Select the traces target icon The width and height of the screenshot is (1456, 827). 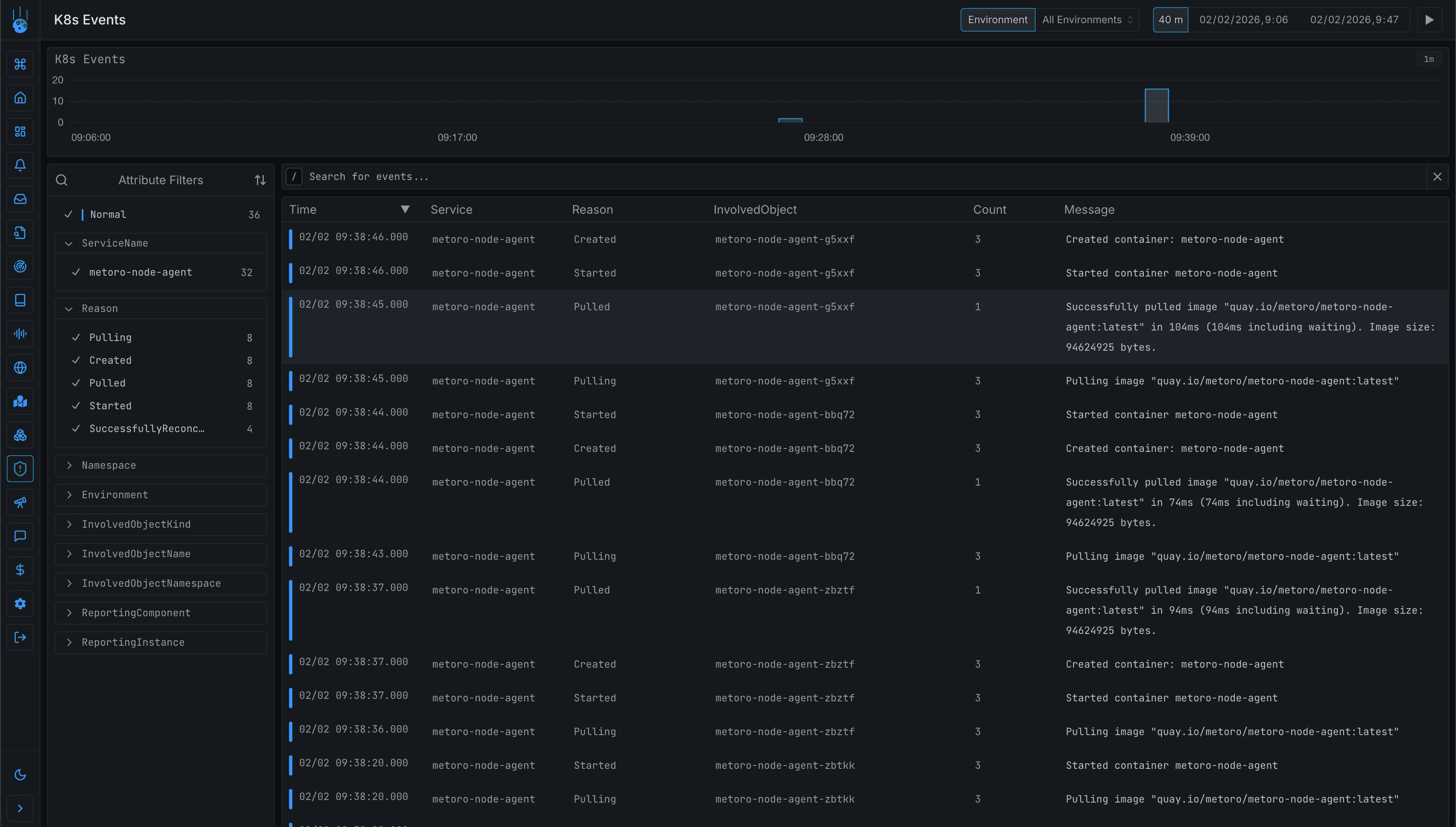click(21, 266)
